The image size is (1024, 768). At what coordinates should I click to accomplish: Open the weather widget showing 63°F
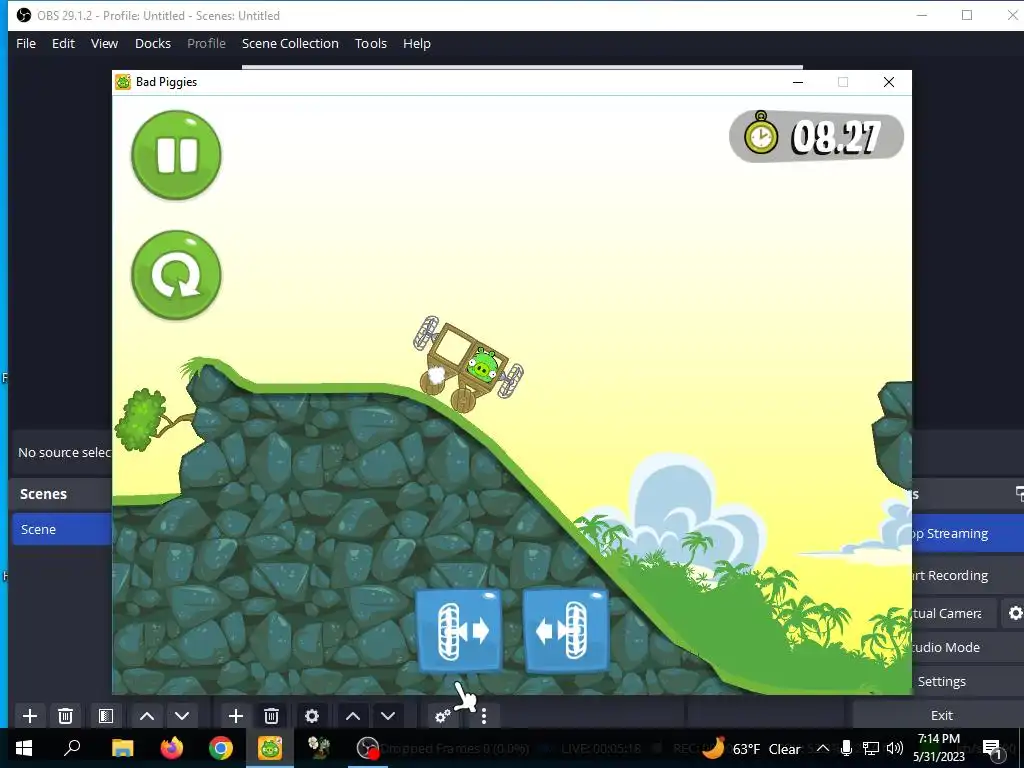tap(751, 748)
